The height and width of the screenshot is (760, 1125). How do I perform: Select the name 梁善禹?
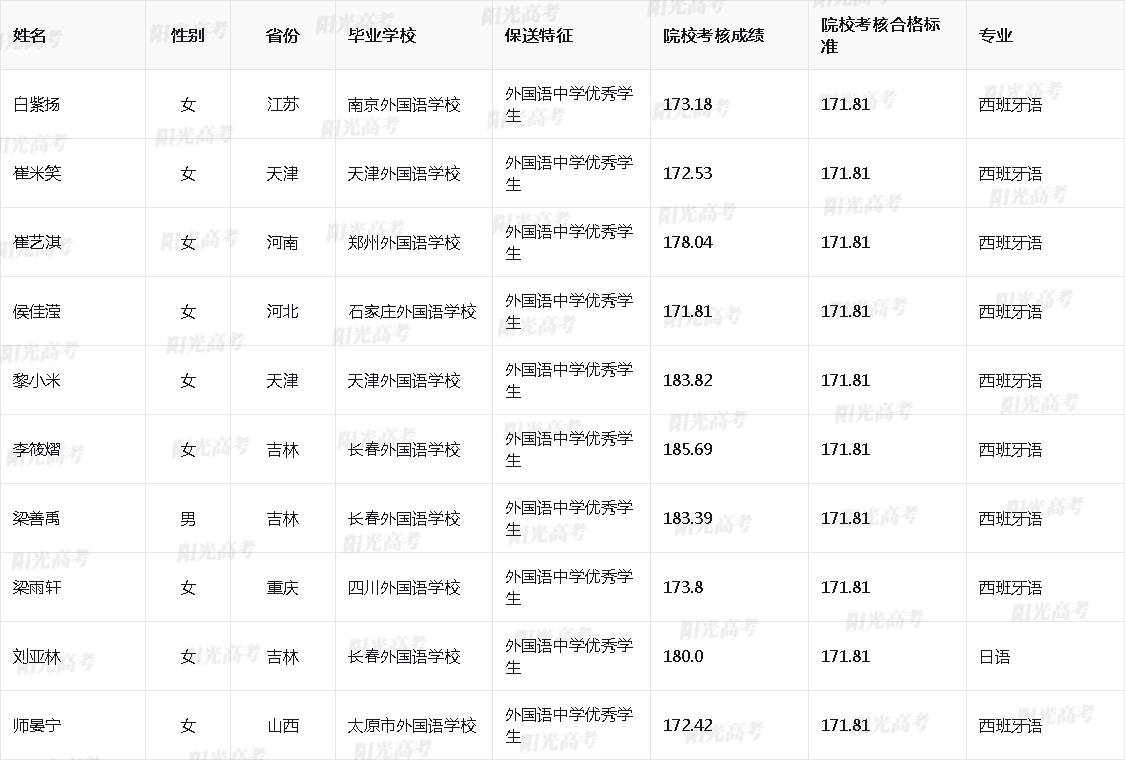(x=37, y=519)
